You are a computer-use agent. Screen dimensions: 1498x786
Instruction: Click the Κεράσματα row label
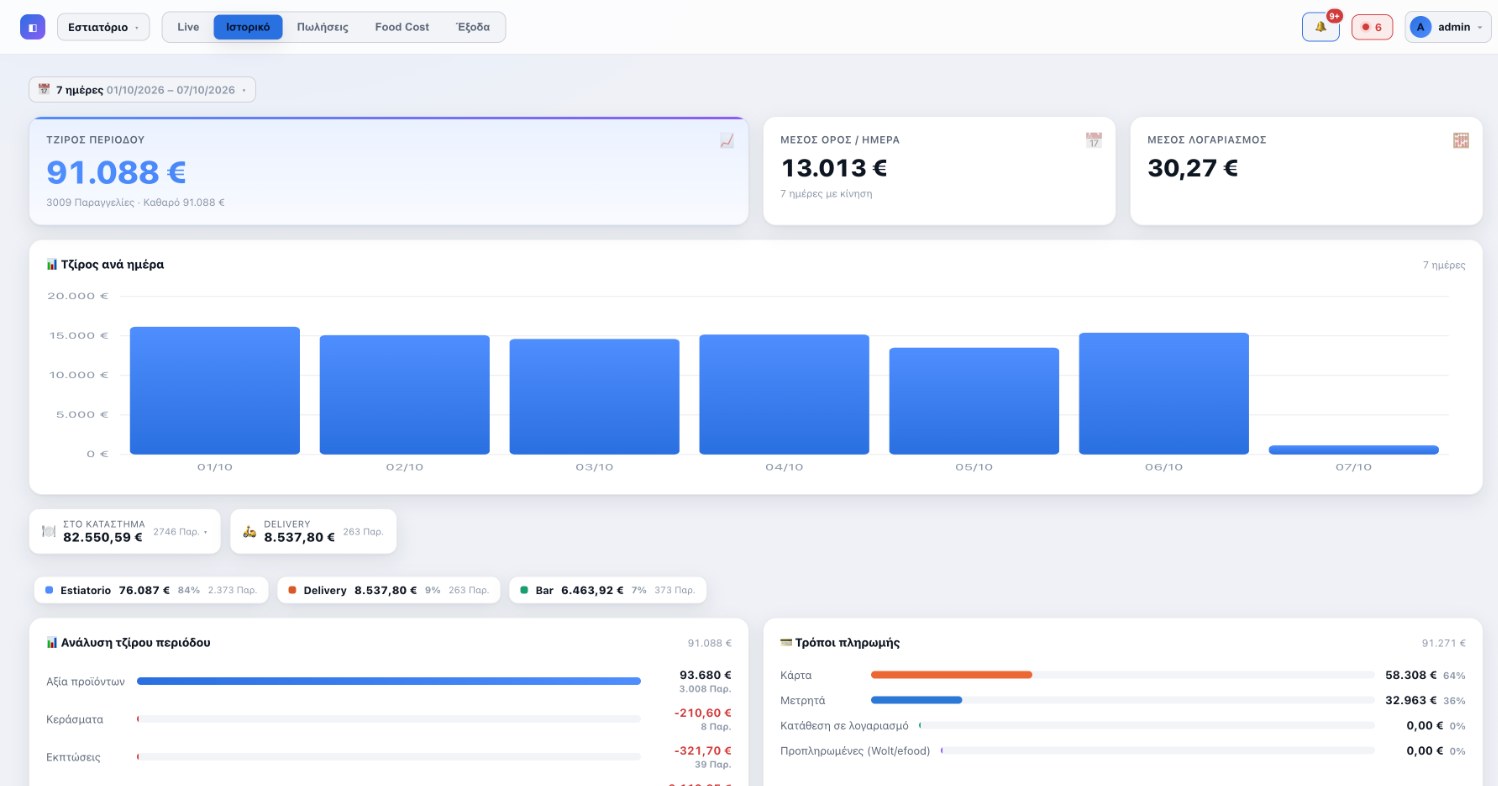[75, 719]
